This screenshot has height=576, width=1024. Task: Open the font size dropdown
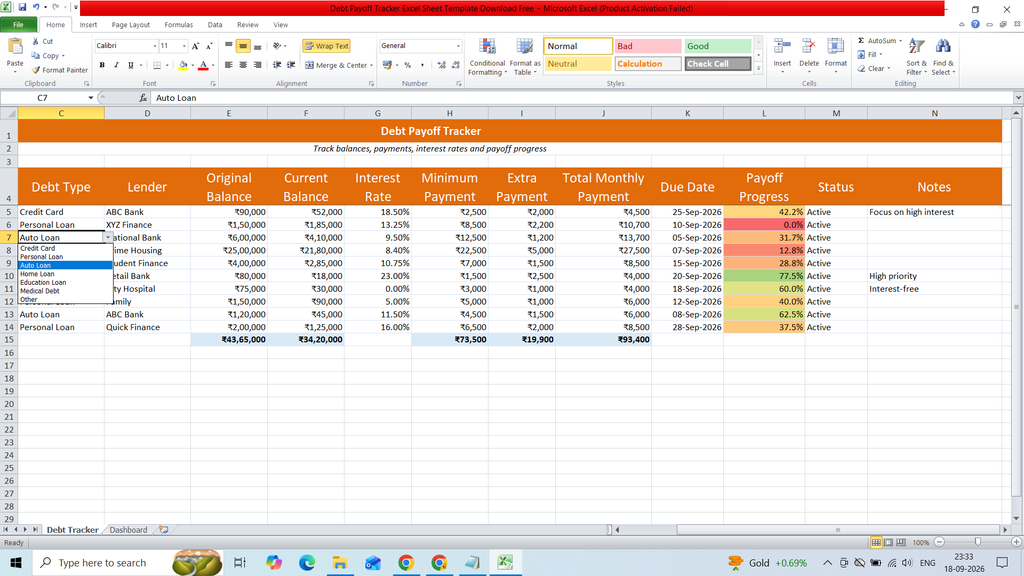(184, 46)
